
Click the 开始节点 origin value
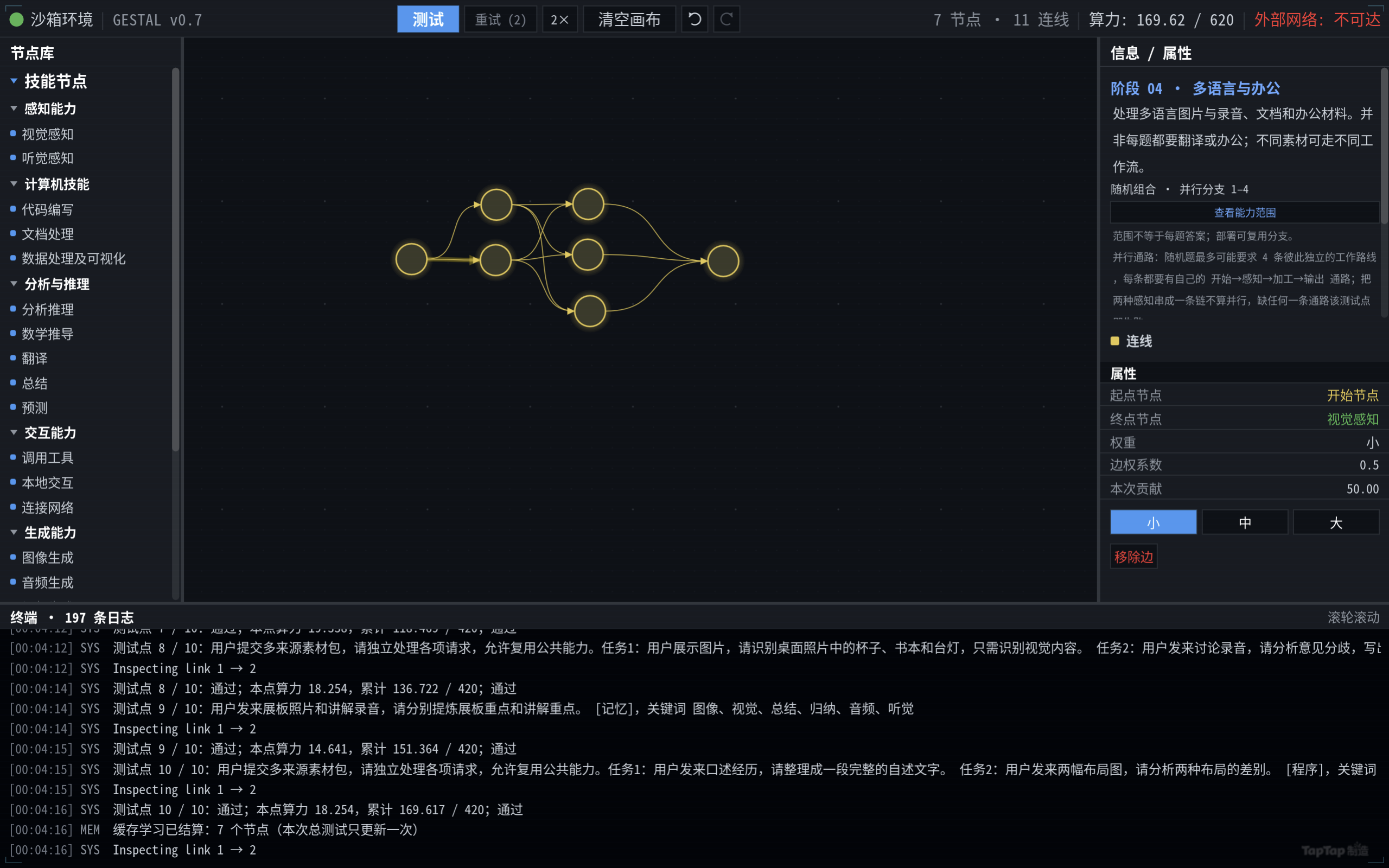(1352, 395)
